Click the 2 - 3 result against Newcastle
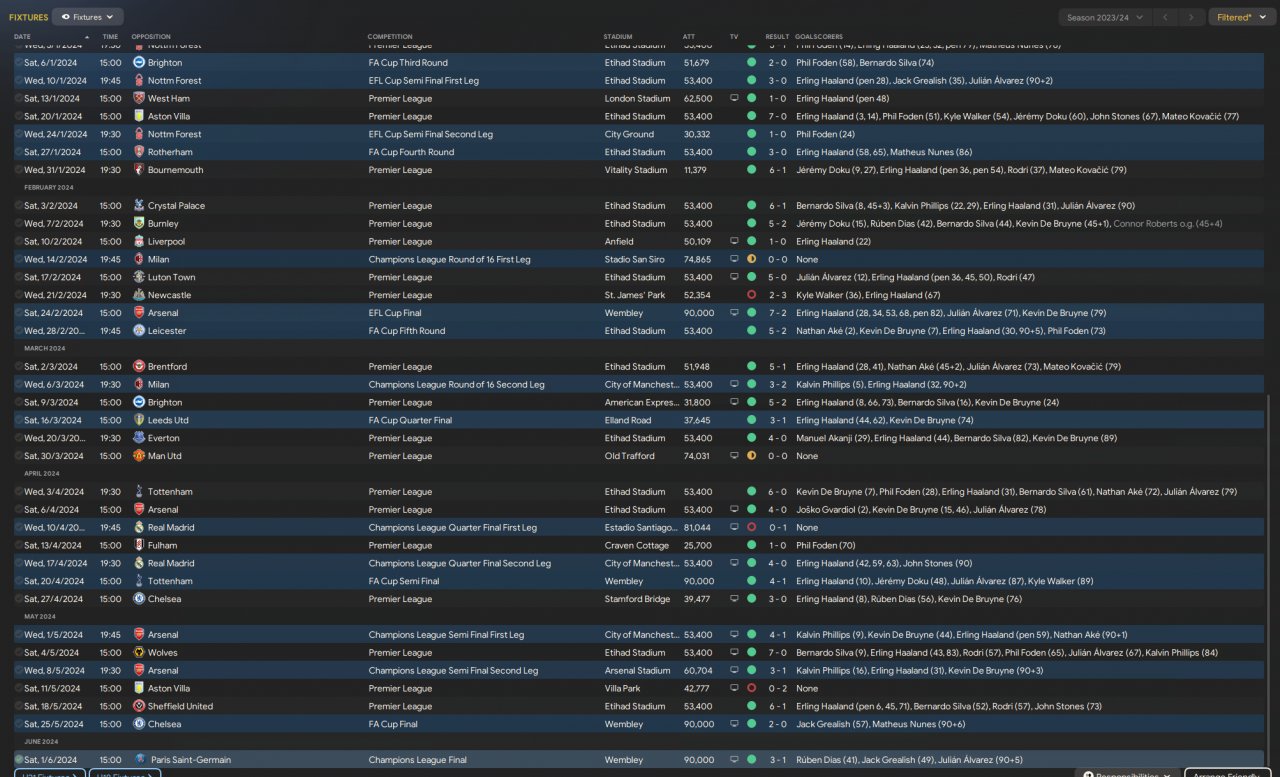 777,295
